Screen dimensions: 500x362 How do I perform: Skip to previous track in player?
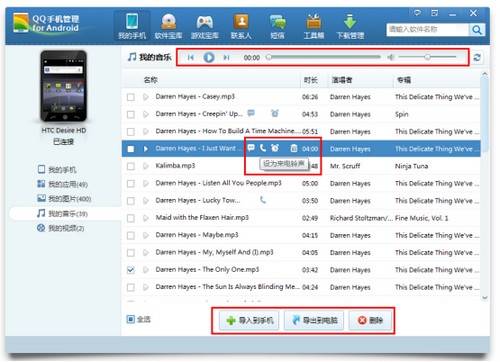(x=191, y=57)
